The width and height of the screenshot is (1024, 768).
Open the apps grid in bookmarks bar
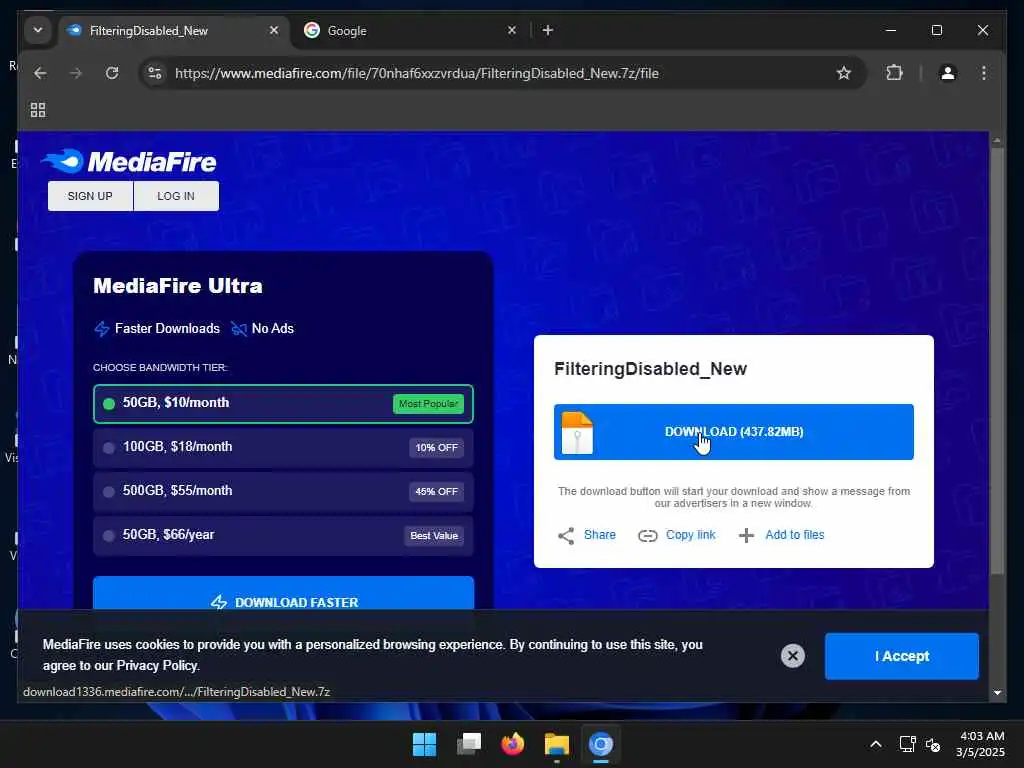(38, 110)
